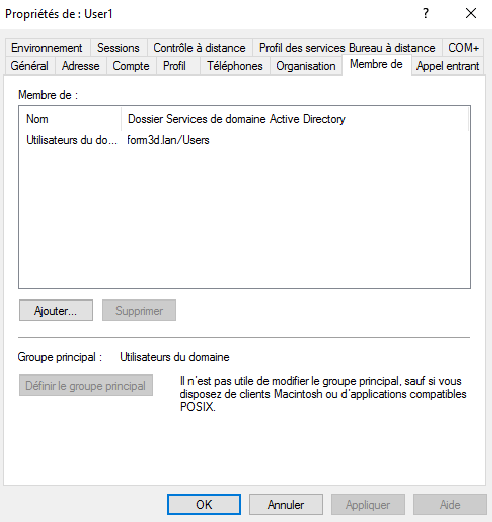The width and height of the screenshot is (492, 522).
Task: Open the Sessions tab
Action: pos(118,48)
